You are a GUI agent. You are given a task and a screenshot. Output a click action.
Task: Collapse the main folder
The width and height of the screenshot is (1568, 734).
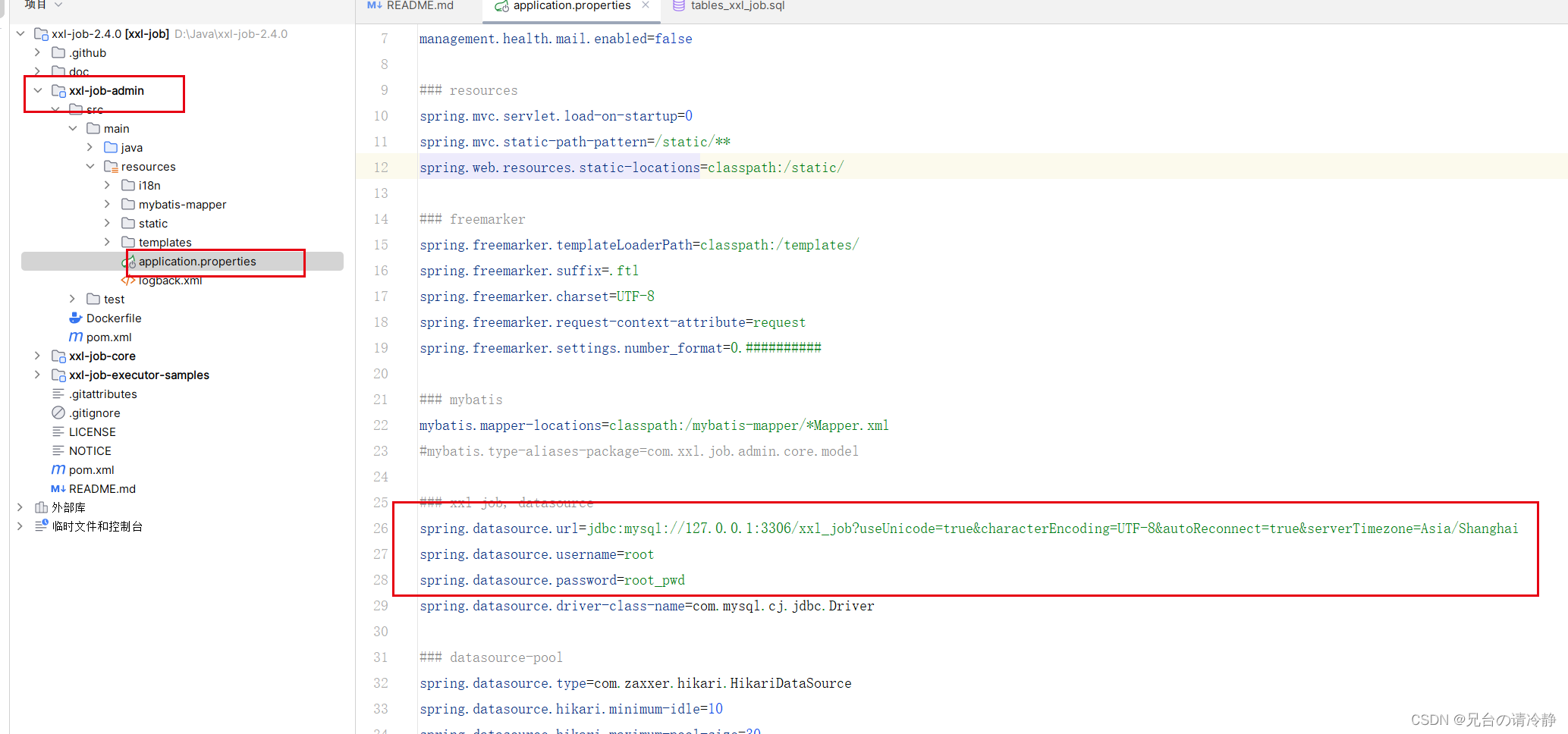(x=73, y=128)
